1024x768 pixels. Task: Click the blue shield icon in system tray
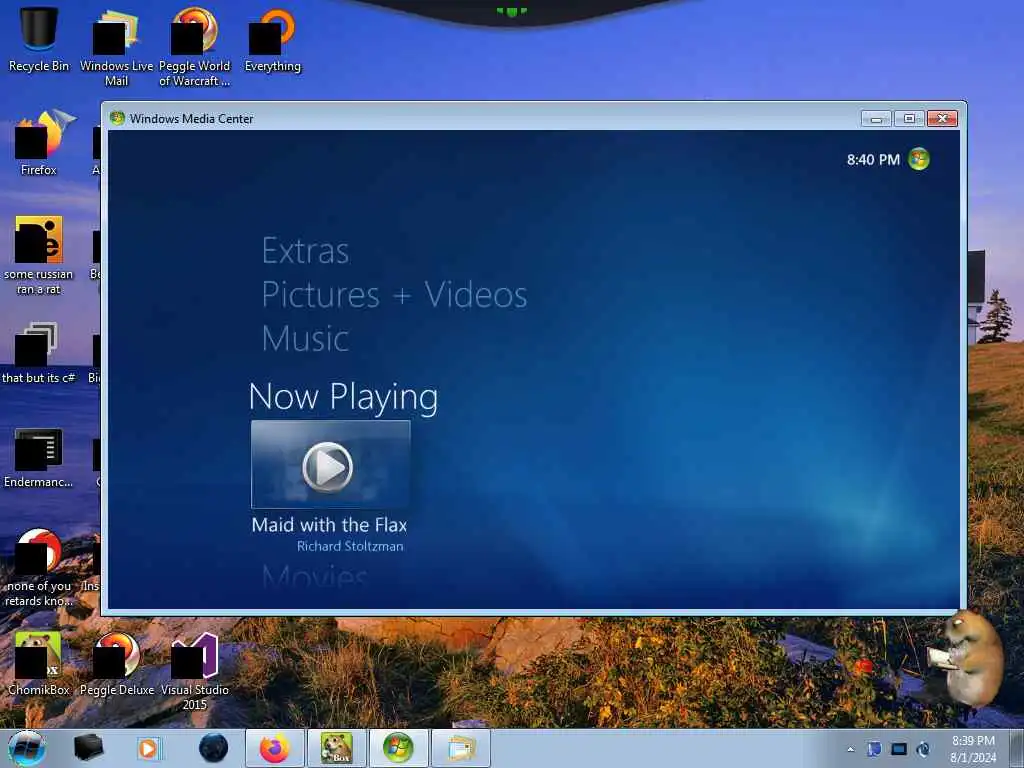[x=874, y=749]
